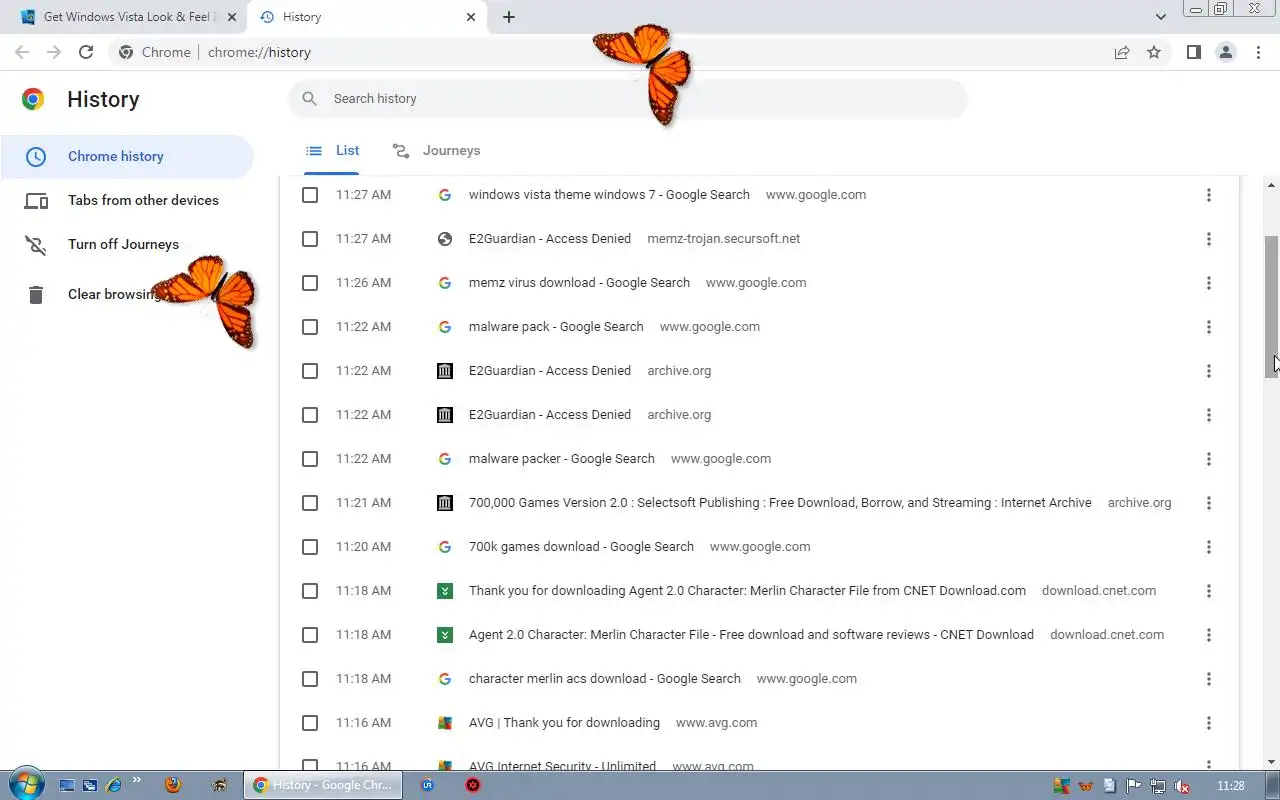Open the windows vista theme windows 7 link
Image resolution: width=1280 pixels, height=800 pixels.
coord(609,195)
